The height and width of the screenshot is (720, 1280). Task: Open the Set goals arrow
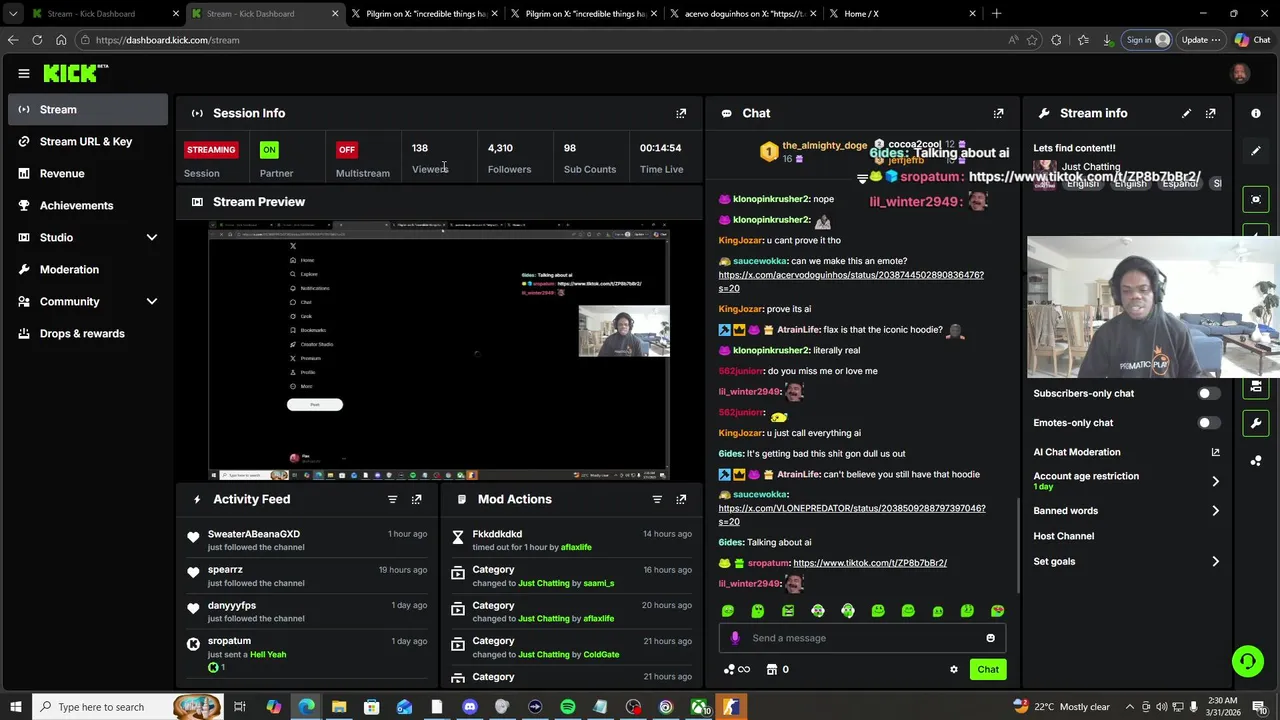[1215, 562]
